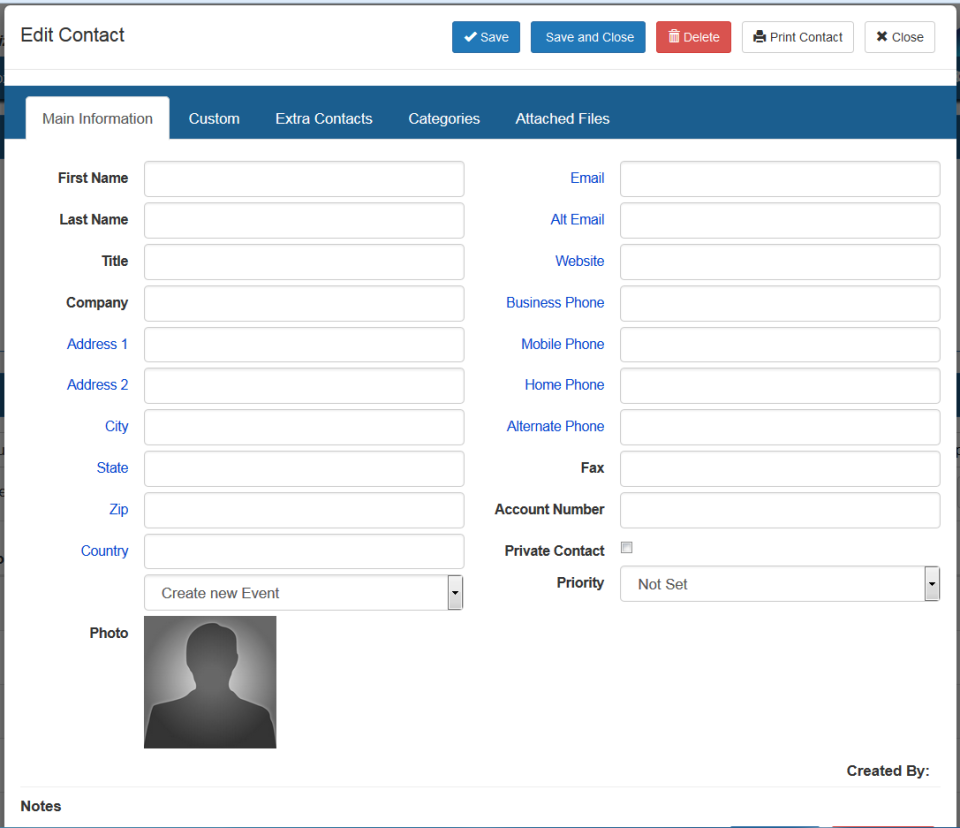The width and height of the screenshot is (960, 828).
Task: View the Attached Files tab
Action: [562, 117]
